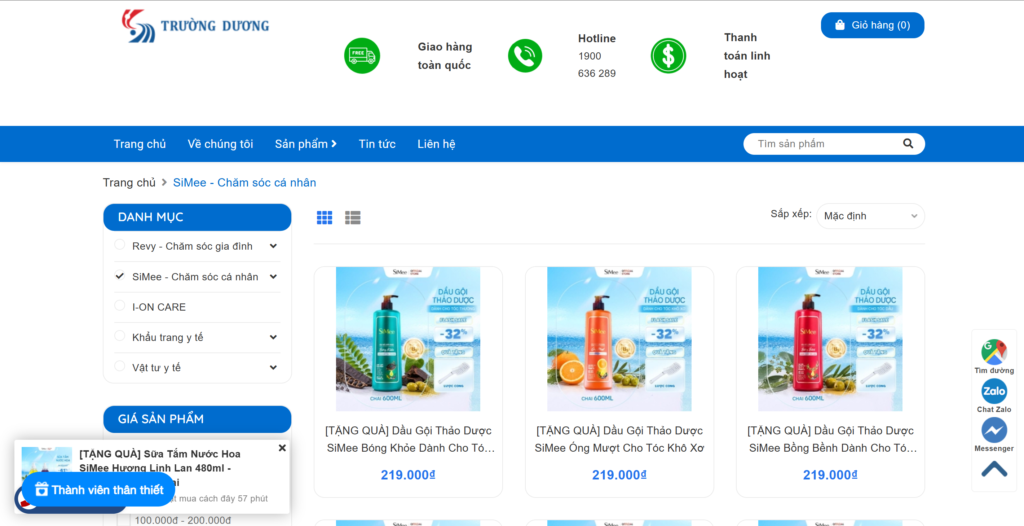Open the shopping cart Giỏ hàng button
Screen dimensions: 1024x526
click(872, 25)
